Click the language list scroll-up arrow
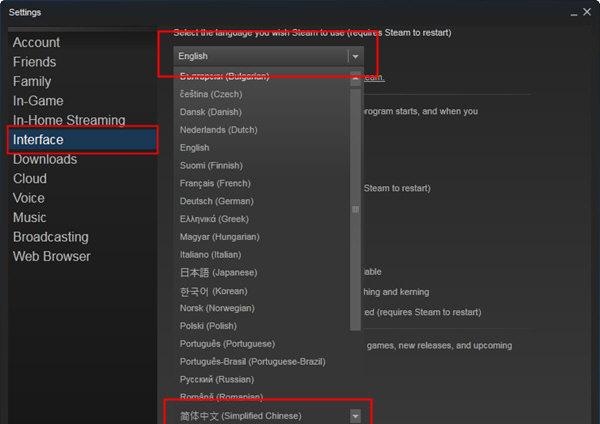Viewport: 600px width, 424px height. point(355,78)
